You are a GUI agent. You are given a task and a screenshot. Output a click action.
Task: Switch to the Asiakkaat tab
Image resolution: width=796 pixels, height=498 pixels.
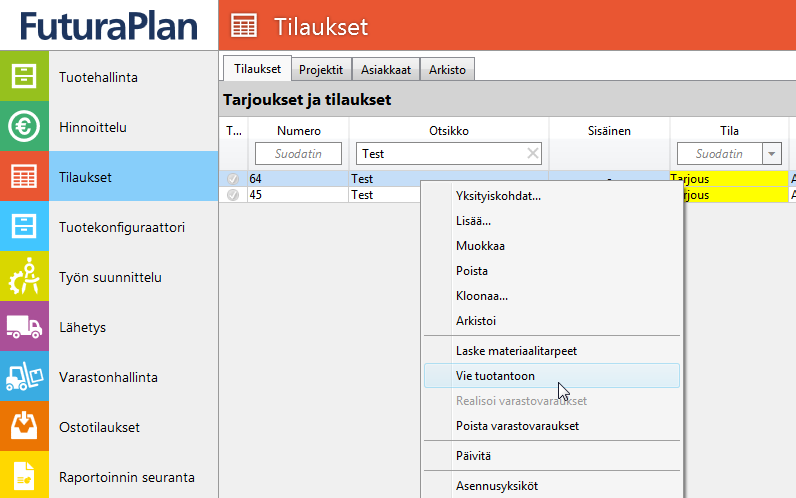tap(386, 70)
